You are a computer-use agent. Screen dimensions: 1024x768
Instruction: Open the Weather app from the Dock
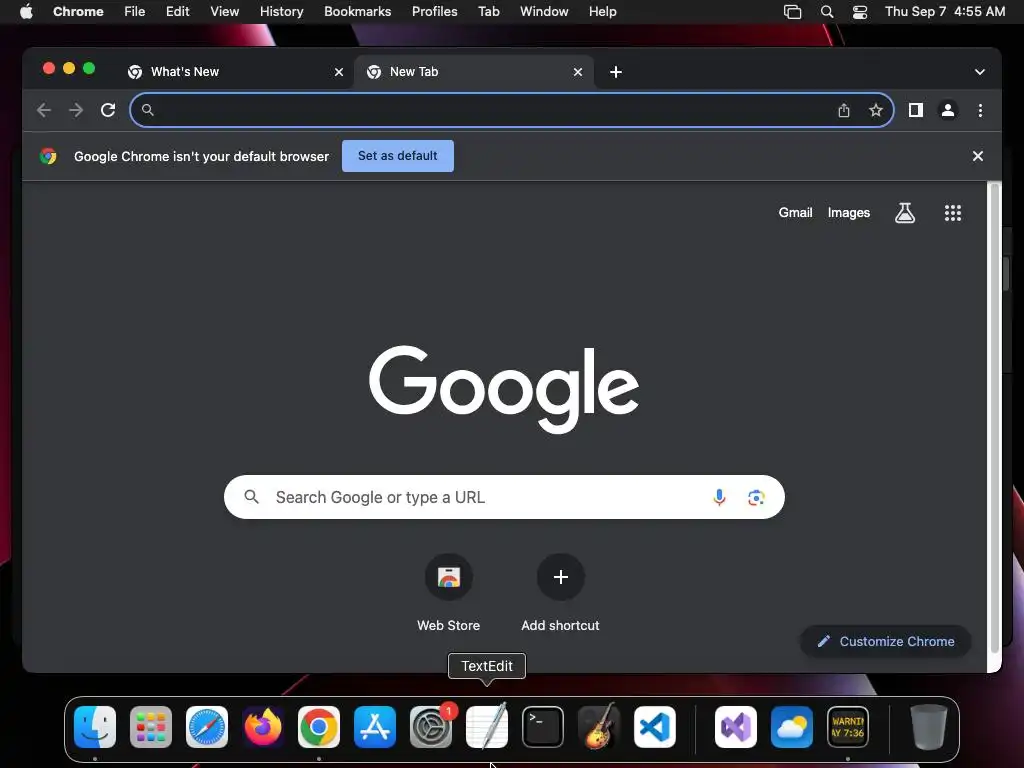(792, 727)
